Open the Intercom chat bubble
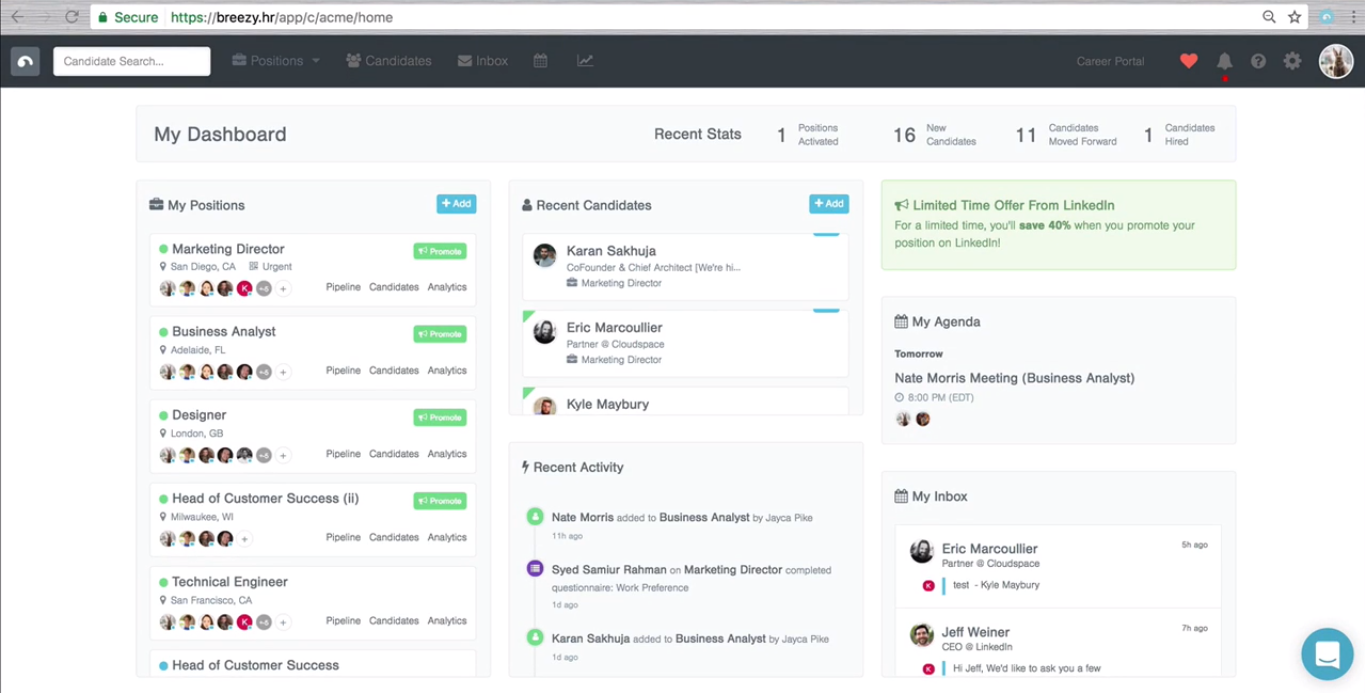Screen dimensions: 1365x693 point(1327,654)
